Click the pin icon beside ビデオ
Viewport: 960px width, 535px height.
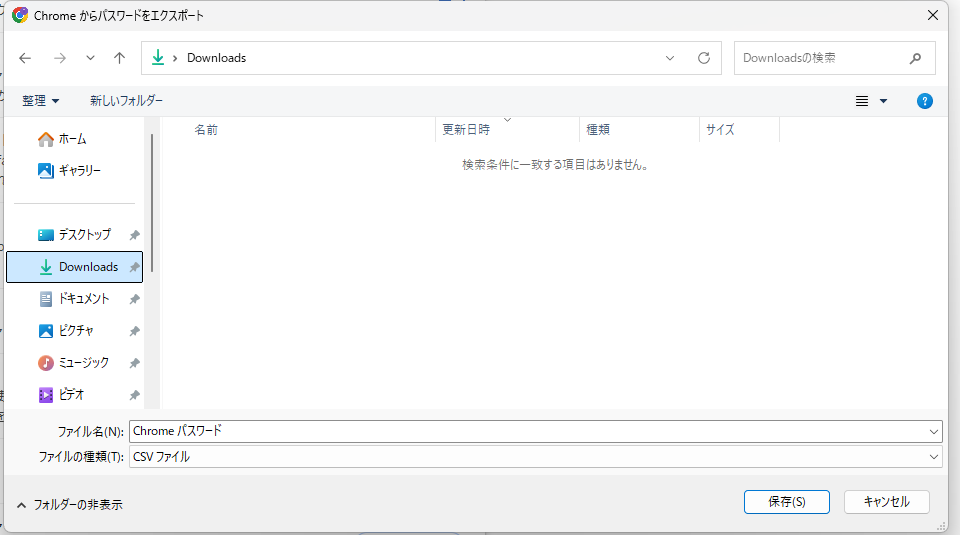(135, 395)
